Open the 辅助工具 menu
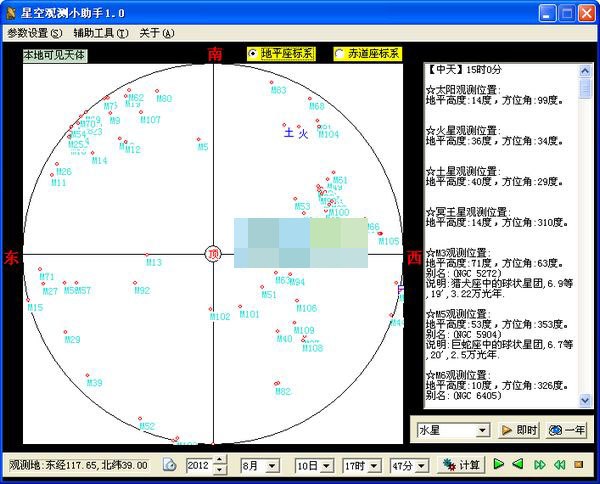The height and width of the screenshot is (484, 600). tap(100, 32)
